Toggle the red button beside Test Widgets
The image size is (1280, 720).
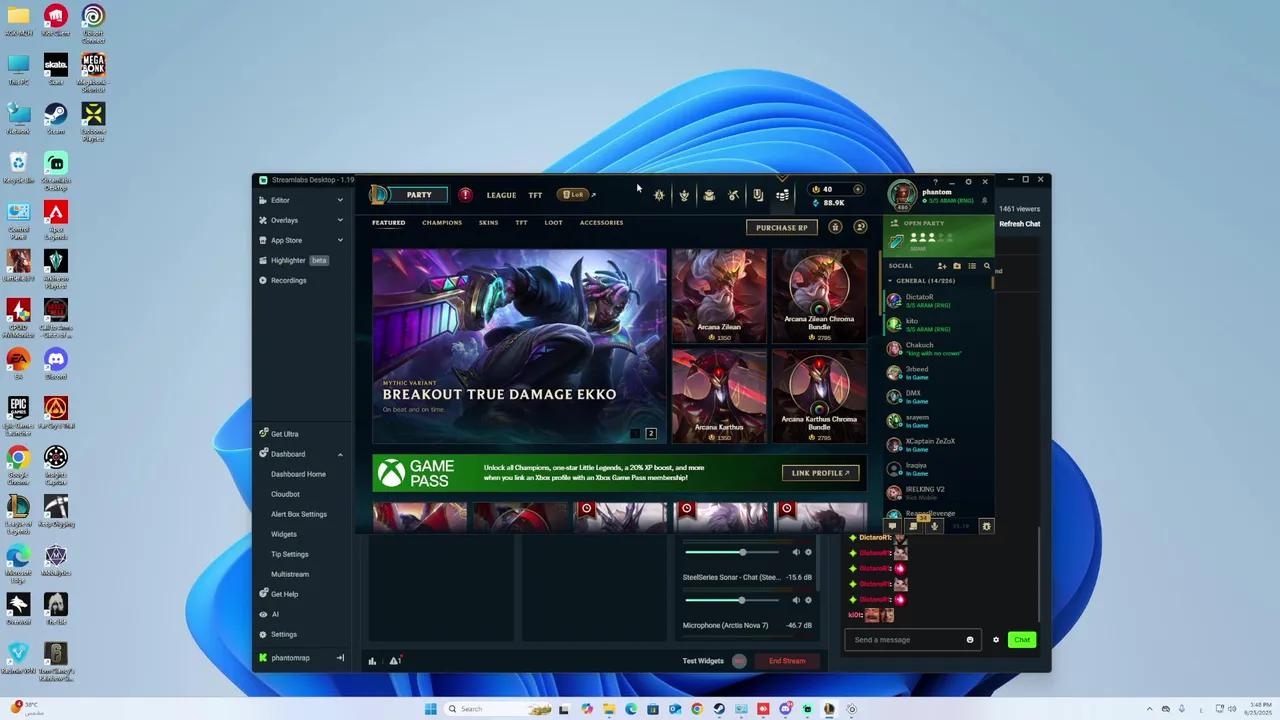[x=739, y=661]
